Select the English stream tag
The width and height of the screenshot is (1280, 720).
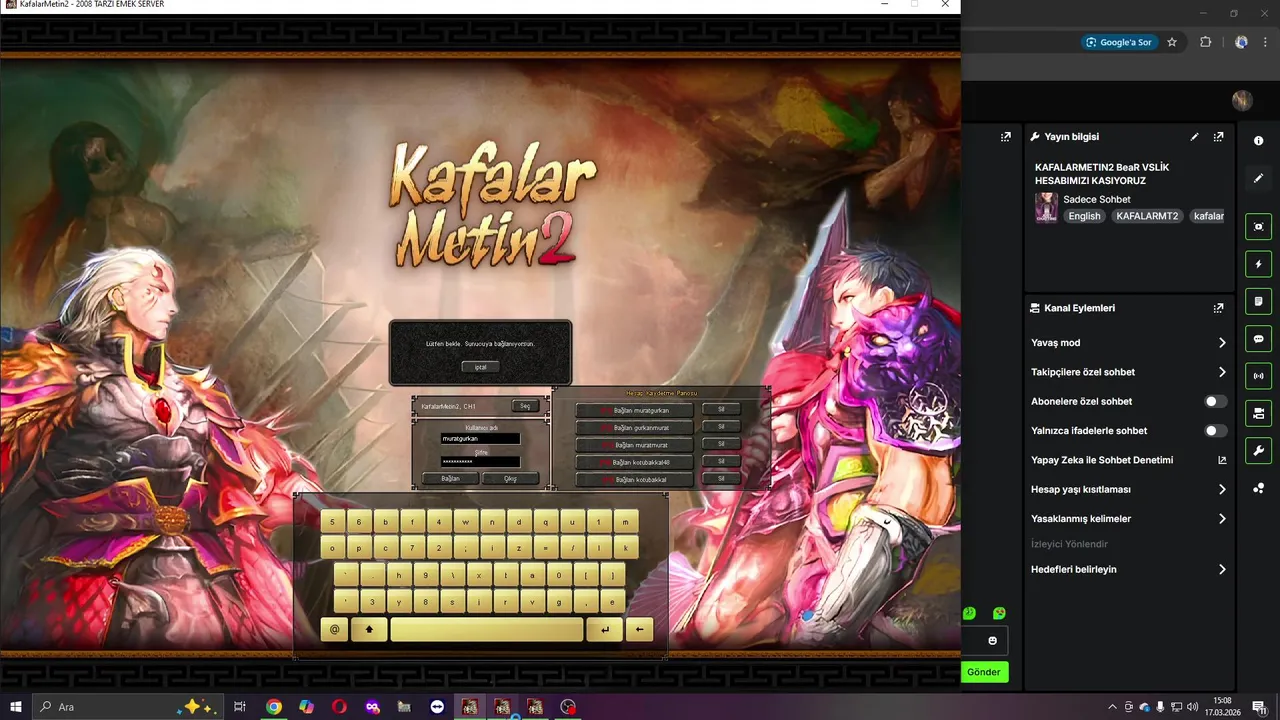(x=1084, y=216)
